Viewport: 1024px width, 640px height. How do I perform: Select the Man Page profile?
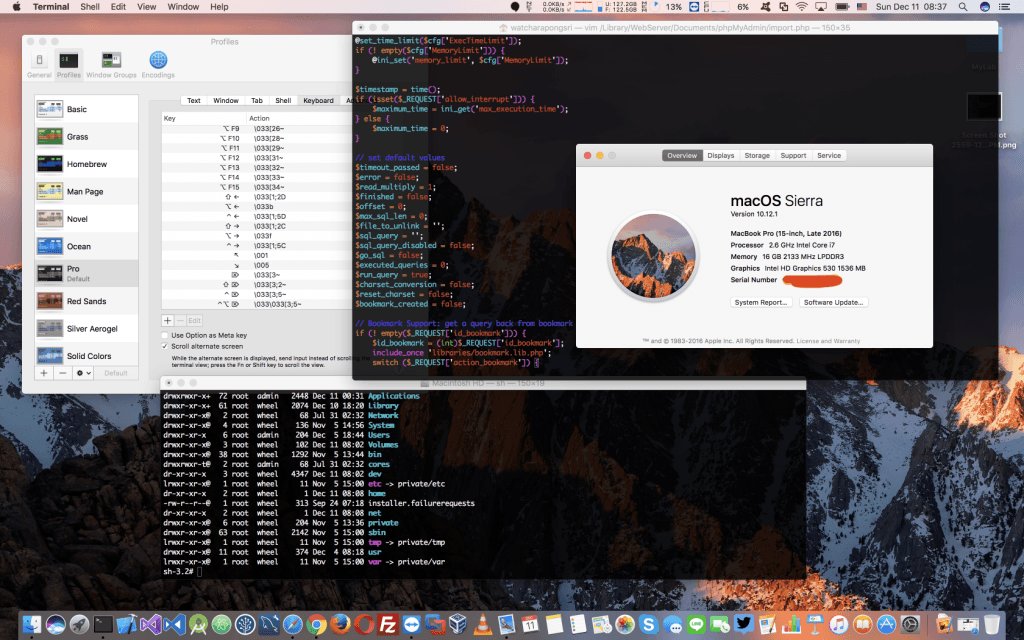pos(86,191)
